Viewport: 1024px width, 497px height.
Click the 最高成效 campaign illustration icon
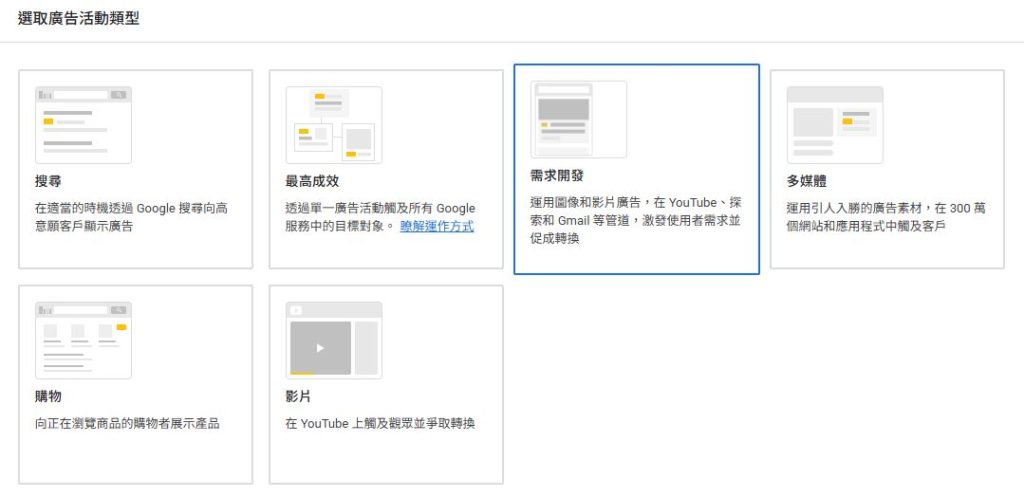click(x=334, y=125)
